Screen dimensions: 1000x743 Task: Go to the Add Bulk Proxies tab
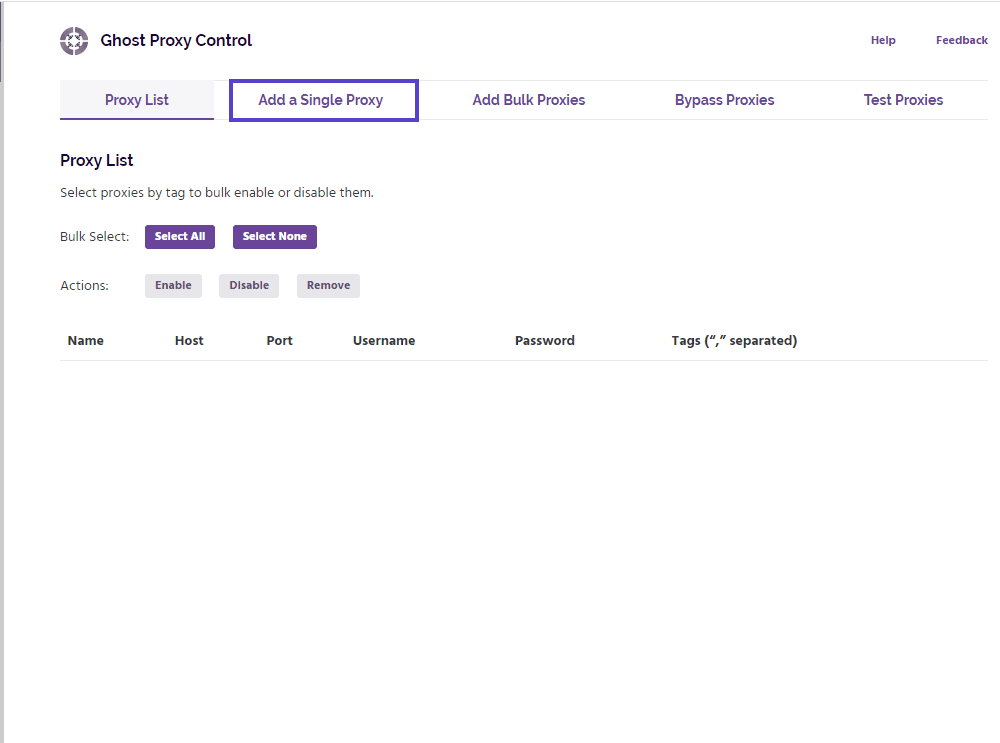(x=529, y=100)
